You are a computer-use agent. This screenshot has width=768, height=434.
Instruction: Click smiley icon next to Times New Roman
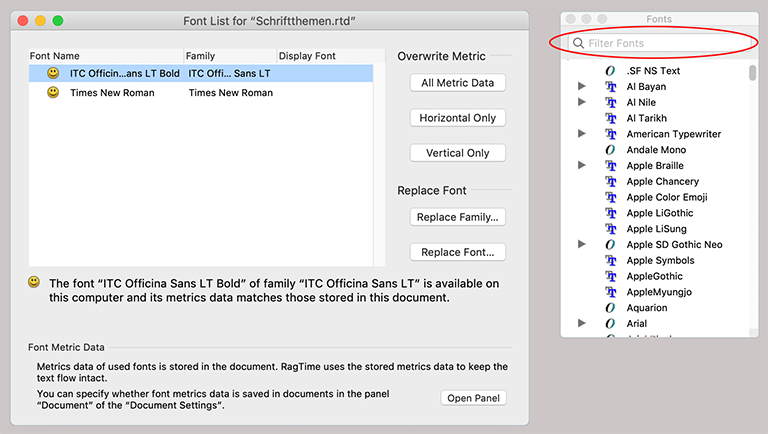click(x=53, y=92)
